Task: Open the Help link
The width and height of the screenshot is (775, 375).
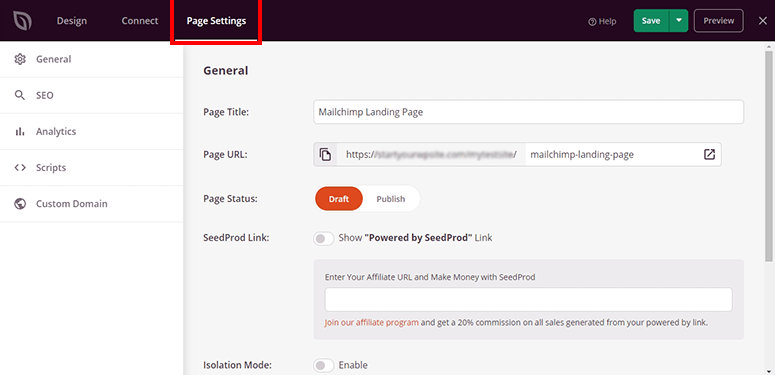Action: (x=602, y=21)
